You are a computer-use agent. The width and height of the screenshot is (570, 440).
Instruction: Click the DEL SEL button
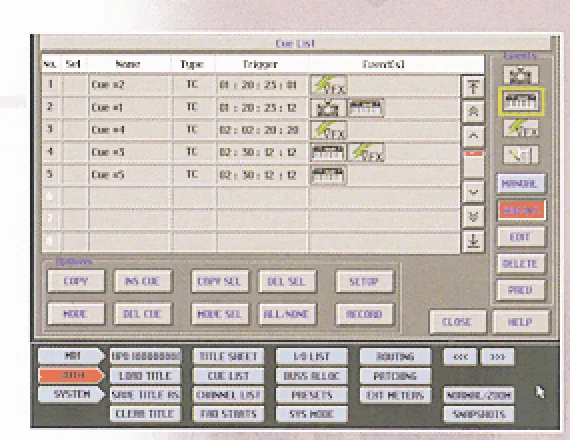tap(287, 281)
